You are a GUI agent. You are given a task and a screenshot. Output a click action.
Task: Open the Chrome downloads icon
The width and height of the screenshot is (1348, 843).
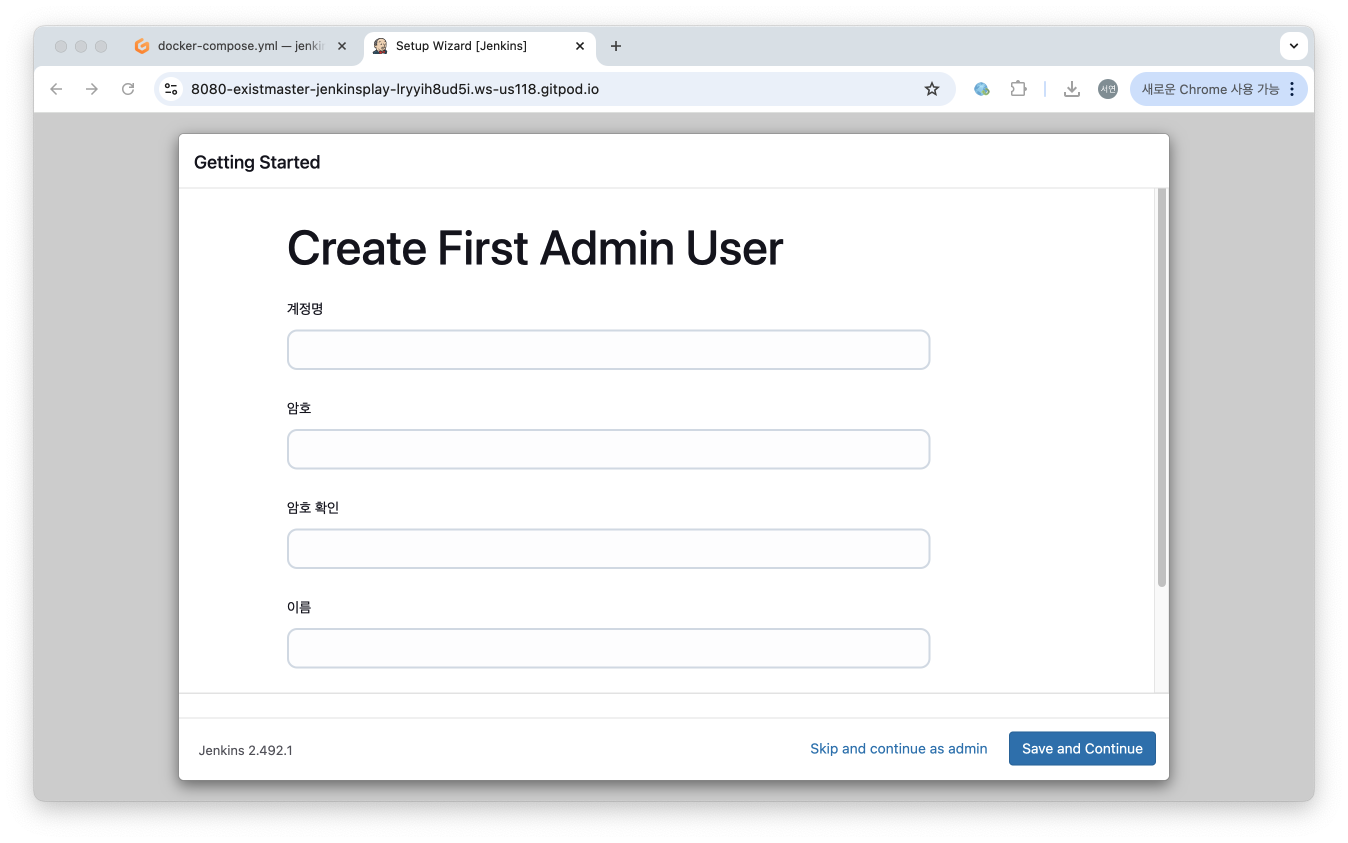[1071, 89]
